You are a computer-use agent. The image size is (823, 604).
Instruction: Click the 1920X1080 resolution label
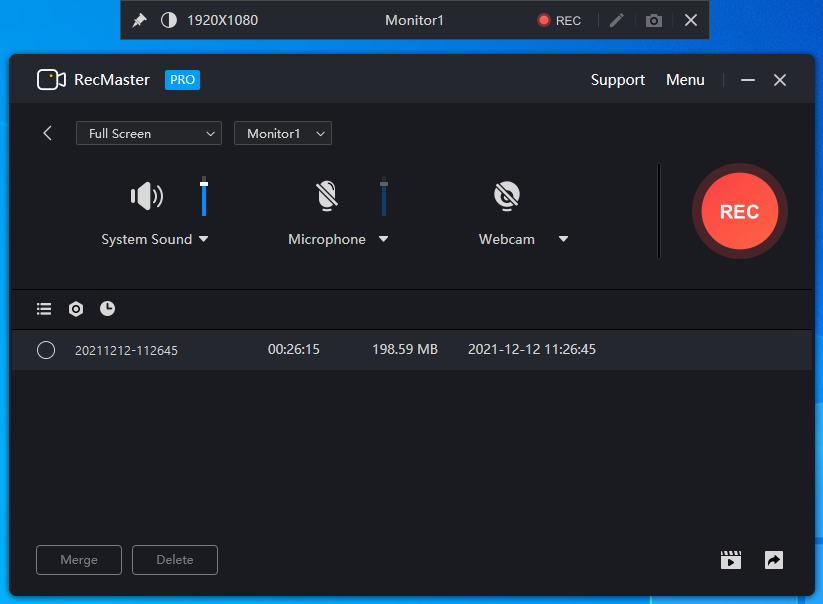click(223, 20)
